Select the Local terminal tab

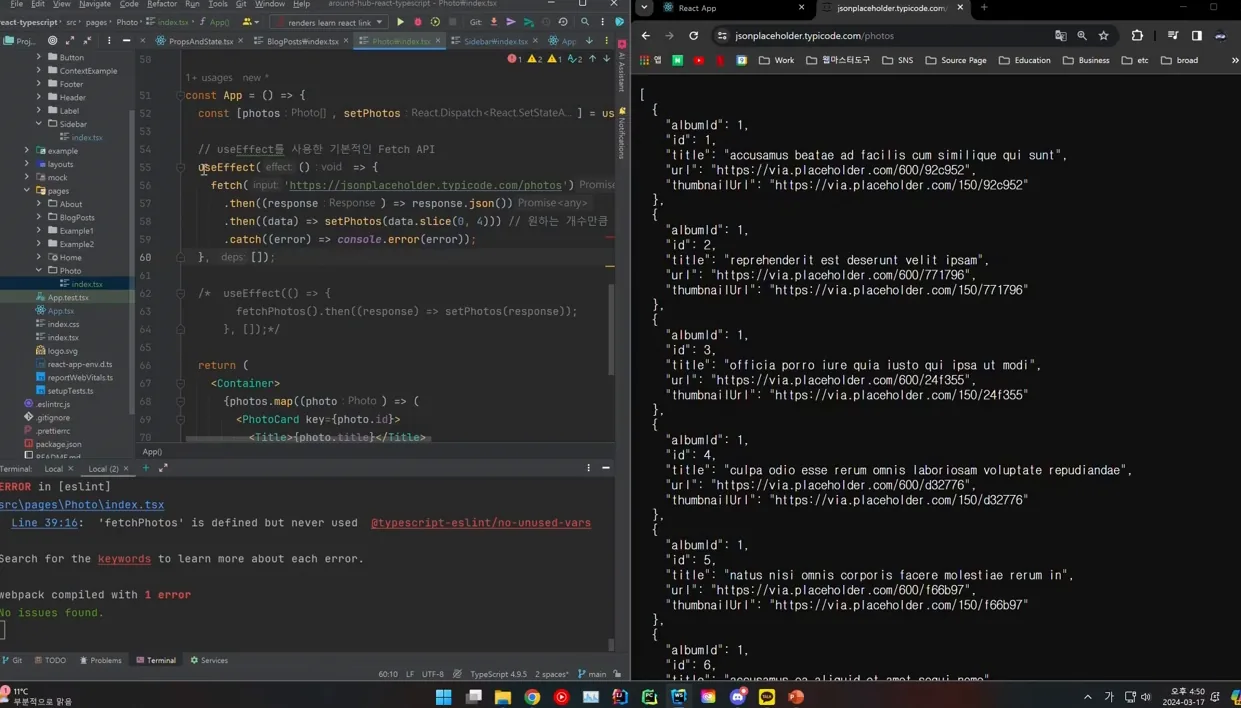click(x=54, y=468)
